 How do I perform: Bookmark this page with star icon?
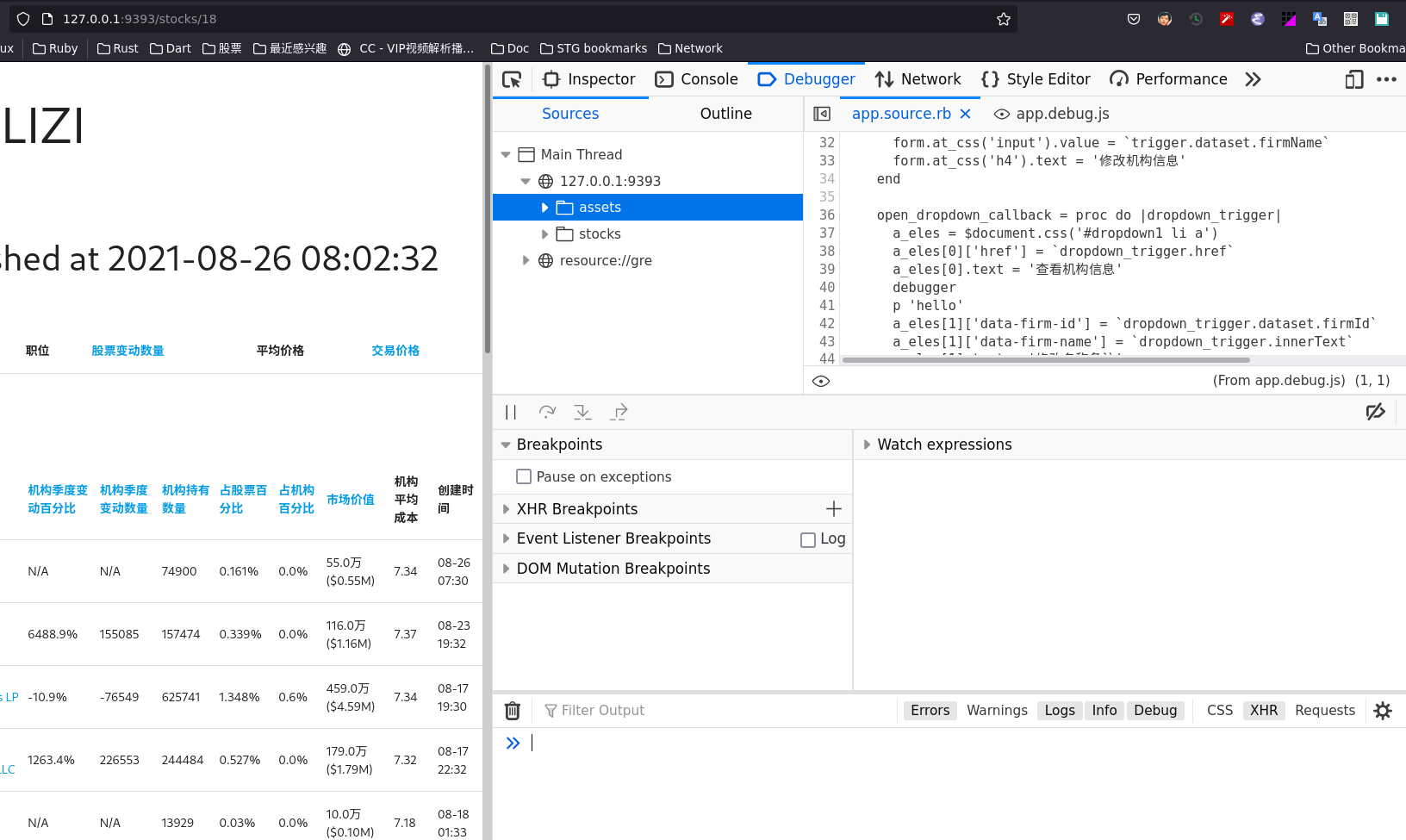[1004, 19]
